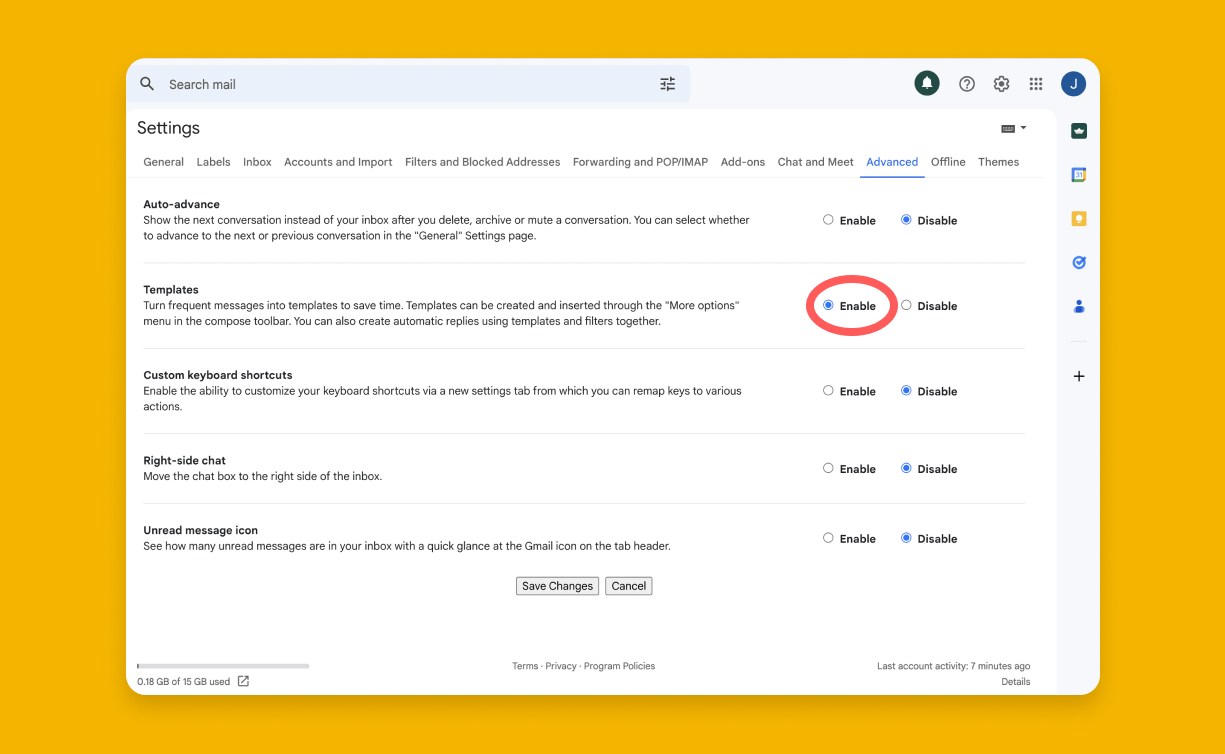Open the Google Calendar side panel
Image resolution: width=1225 pixels, height=754 pixels.
tap(1079, 174)
